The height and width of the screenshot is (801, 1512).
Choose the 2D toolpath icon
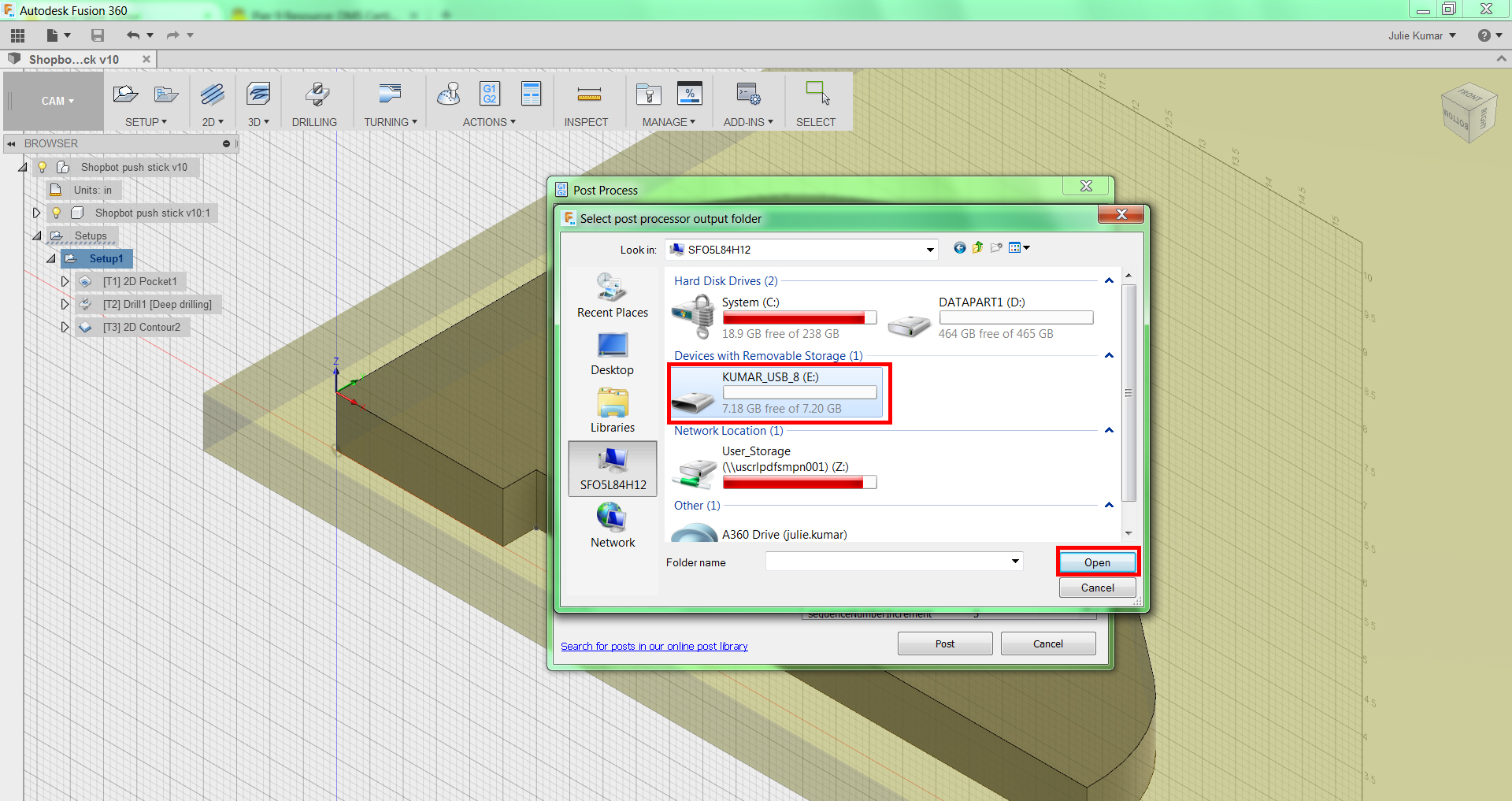[212, 95]
